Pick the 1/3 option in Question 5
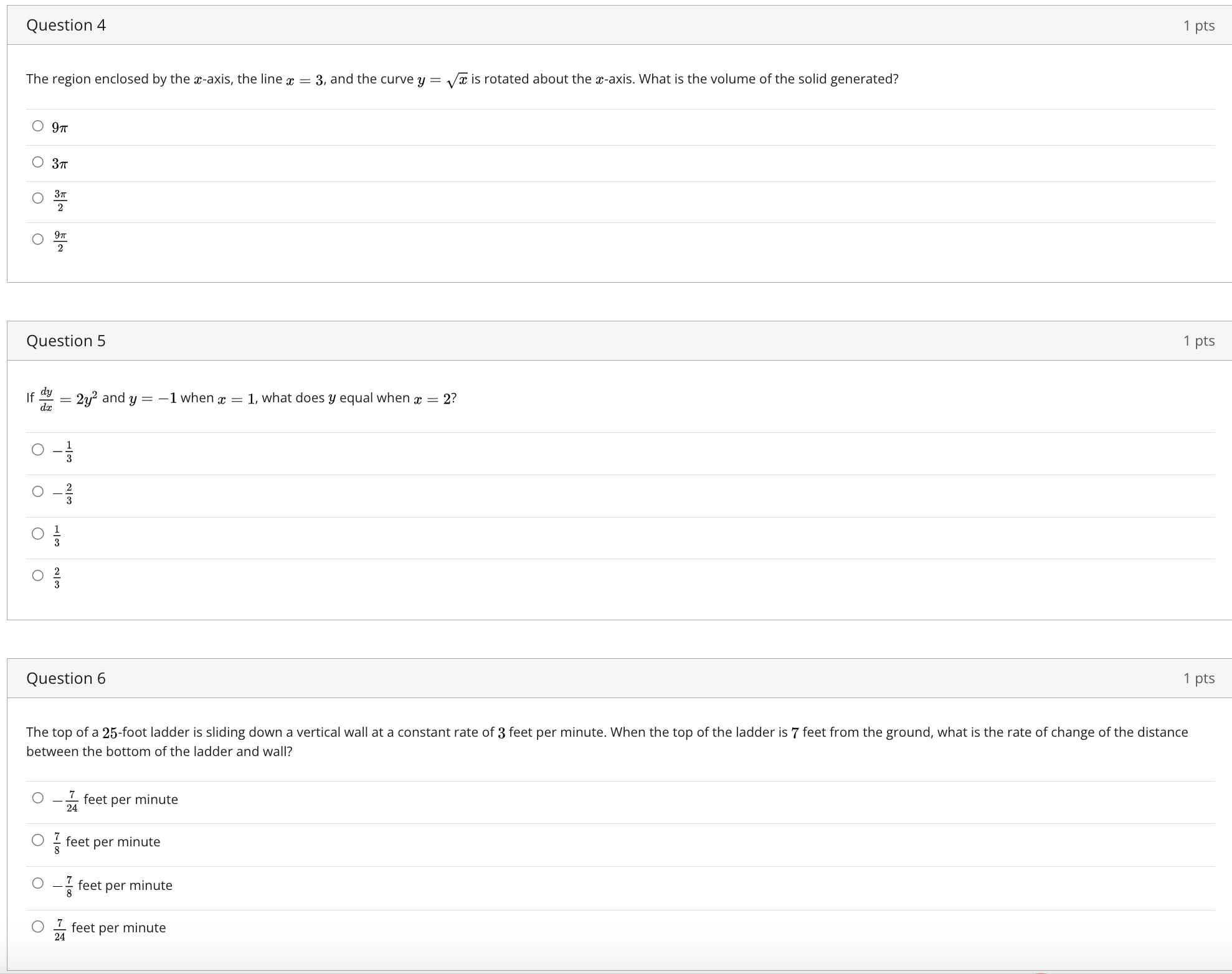Viewport: 1232px width, 974px height. tap(36, 534)
